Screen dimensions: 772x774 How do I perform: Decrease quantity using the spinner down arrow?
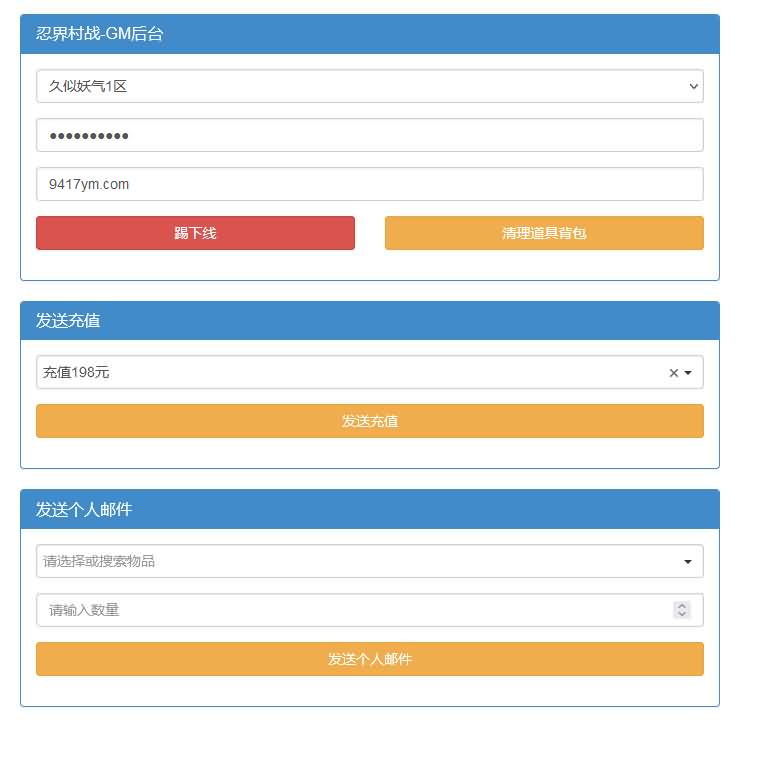[x=682, y=614]
